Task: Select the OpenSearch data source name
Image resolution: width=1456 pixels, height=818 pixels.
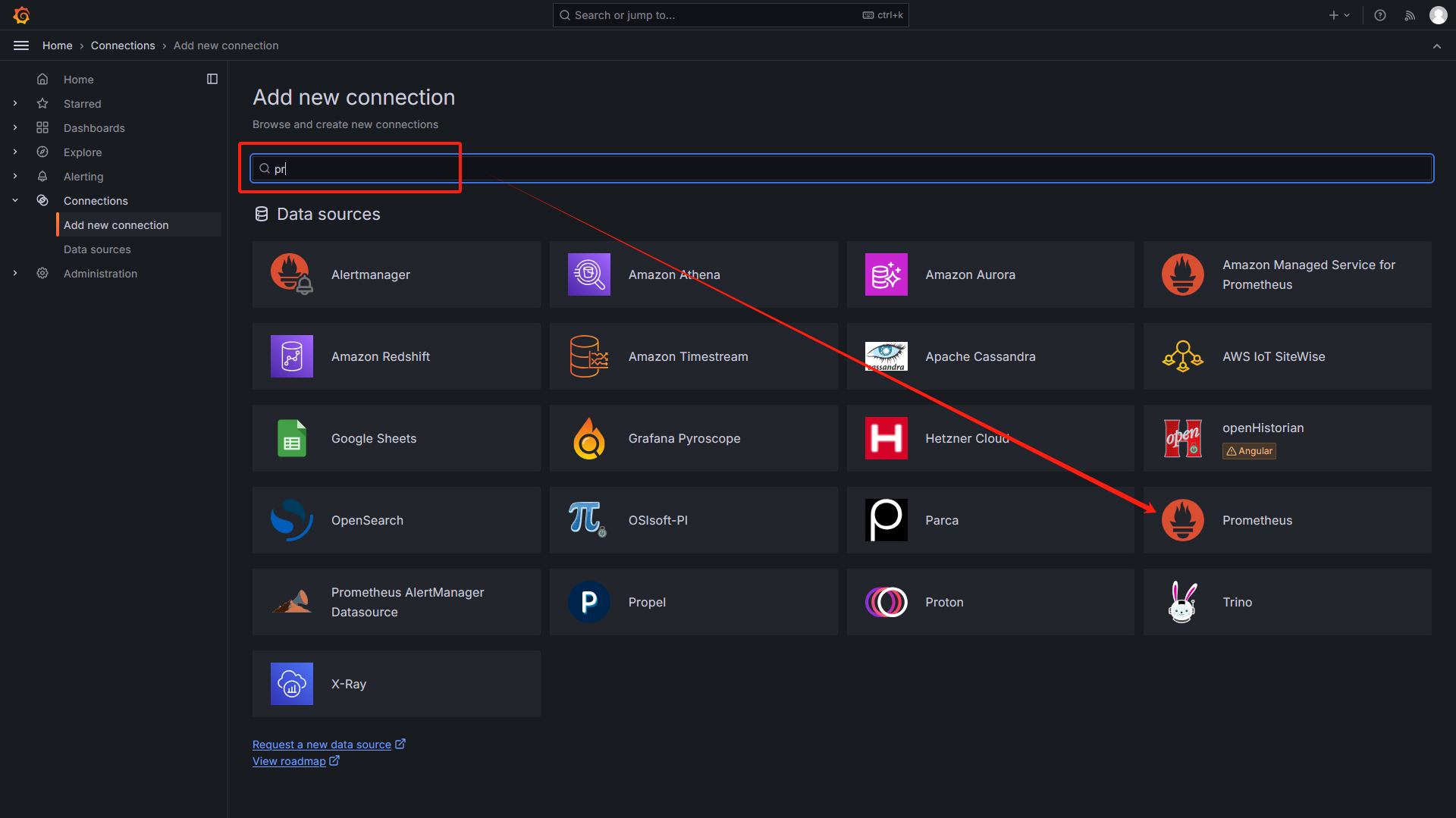Action: pos(367,520)
